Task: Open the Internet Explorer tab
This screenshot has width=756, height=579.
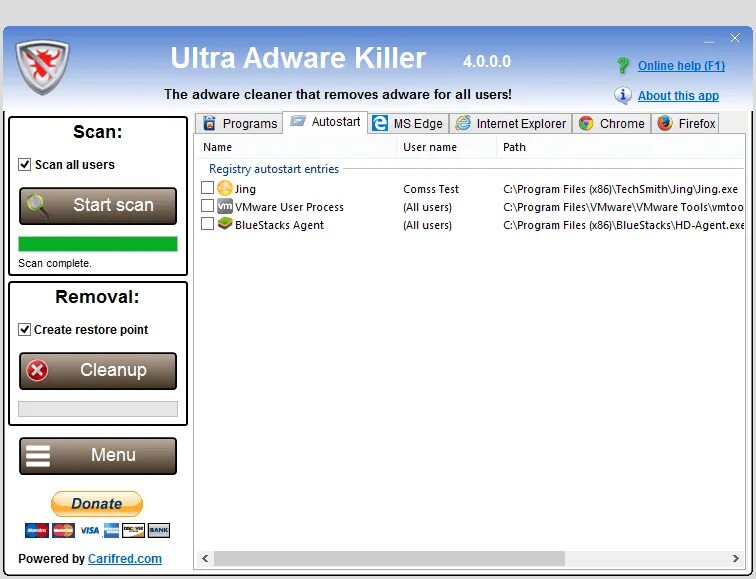Action: click(511, 123)
